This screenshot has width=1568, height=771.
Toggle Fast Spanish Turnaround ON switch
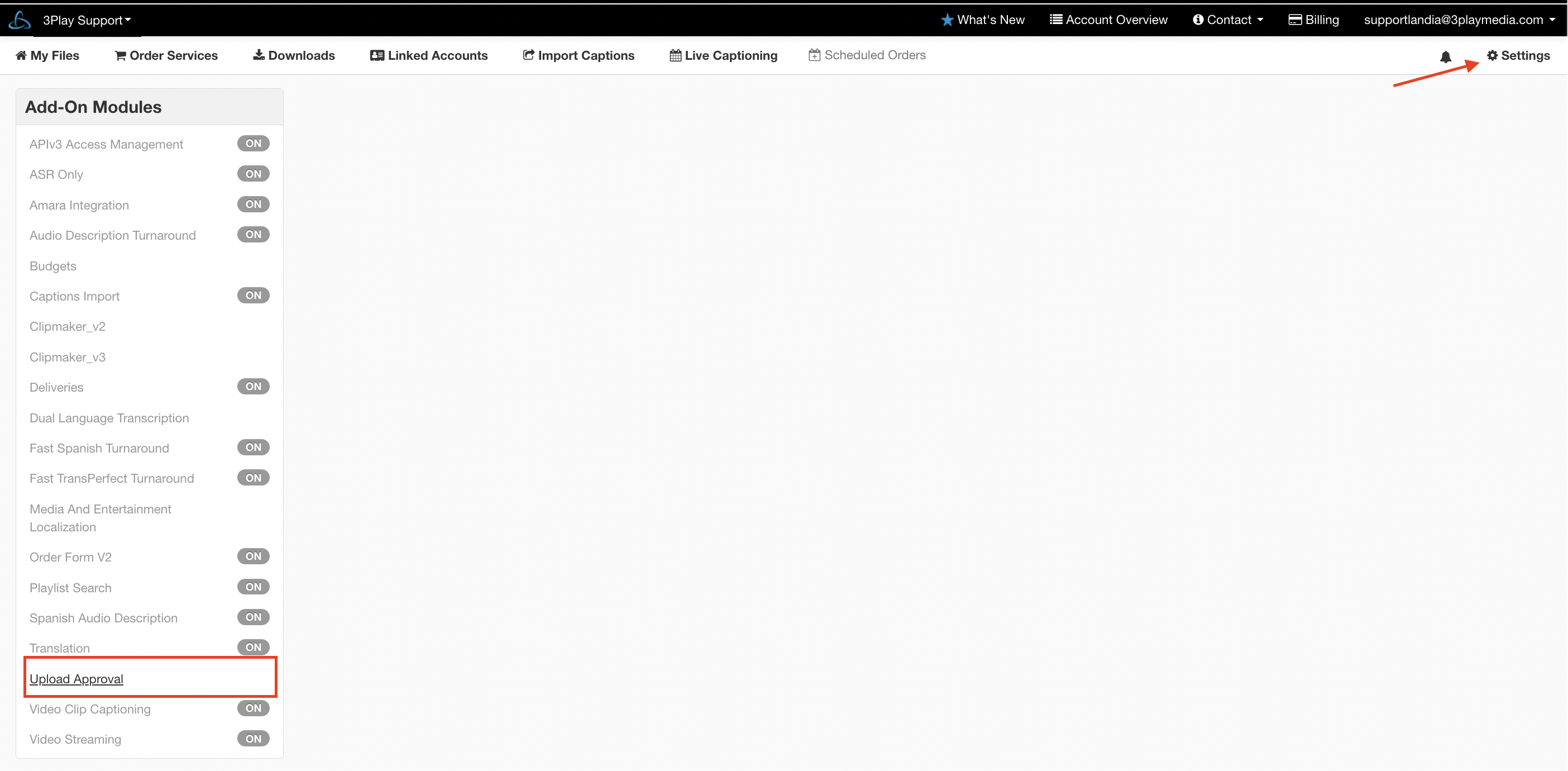coord(253,448)
